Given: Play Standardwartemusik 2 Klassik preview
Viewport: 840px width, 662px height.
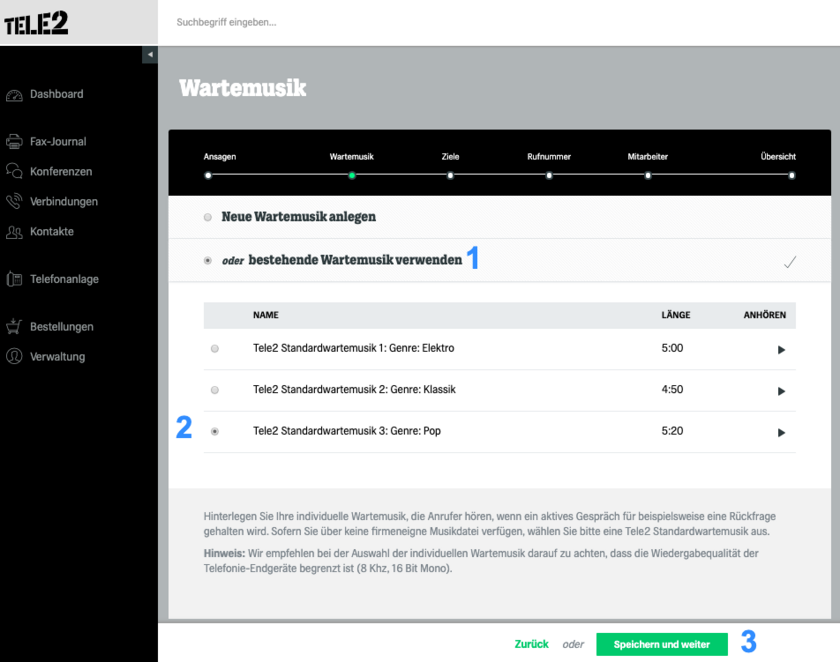Looking at the screenshot, I should [x=781, y=391].
